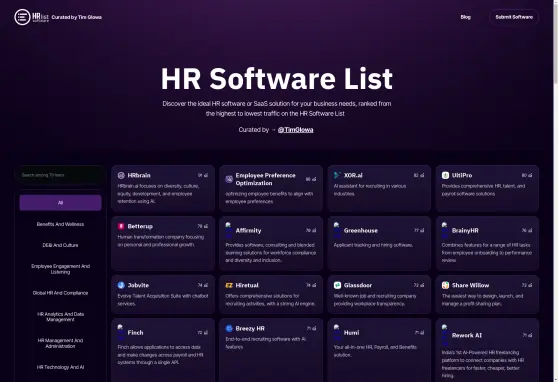Image resolution: width=558 pixels, height=382 pixels.
Task: Filter by Benefits And Wellness category
Action: pos(60,224)
